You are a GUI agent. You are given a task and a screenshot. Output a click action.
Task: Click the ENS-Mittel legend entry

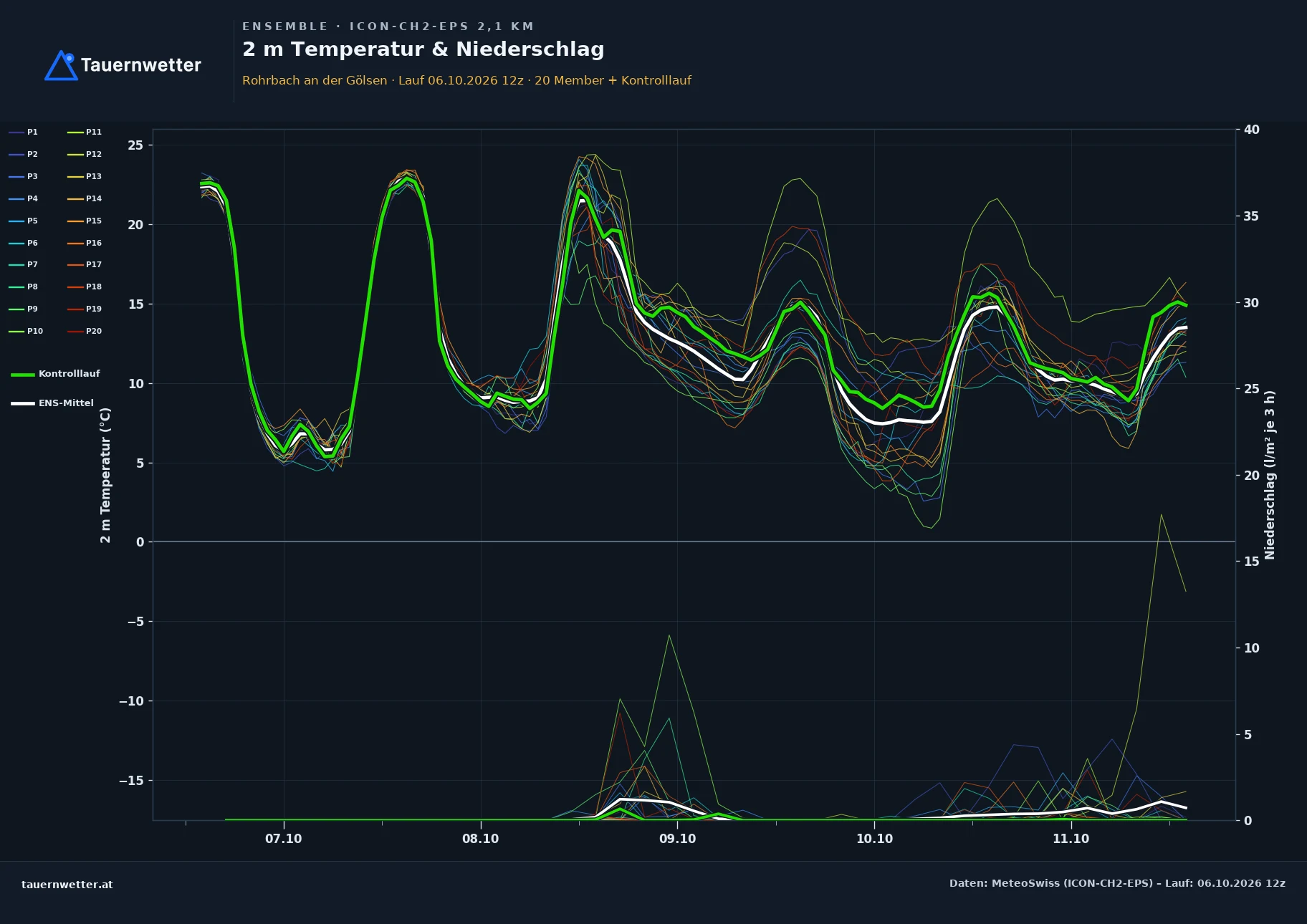52,403
